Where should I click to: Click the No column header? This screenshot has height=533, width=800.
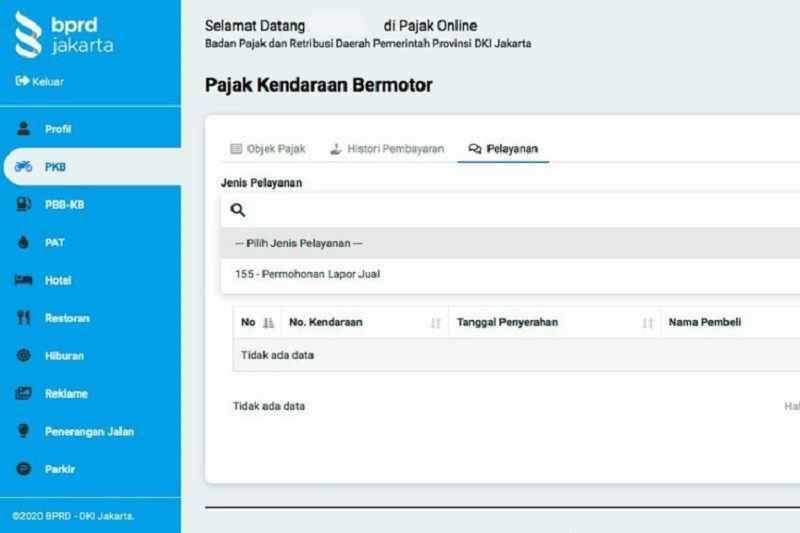[257, 322]
